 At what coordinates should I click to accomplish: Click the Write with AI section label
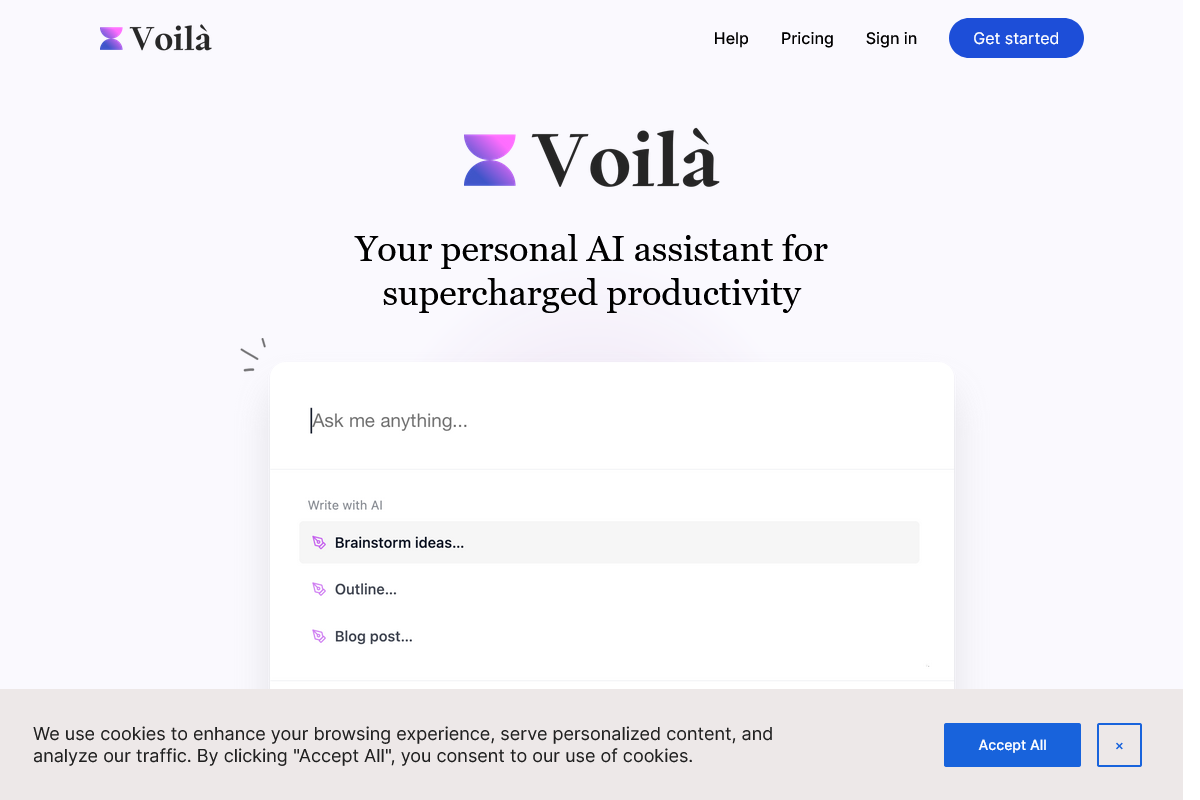click(x=345, y=505)
